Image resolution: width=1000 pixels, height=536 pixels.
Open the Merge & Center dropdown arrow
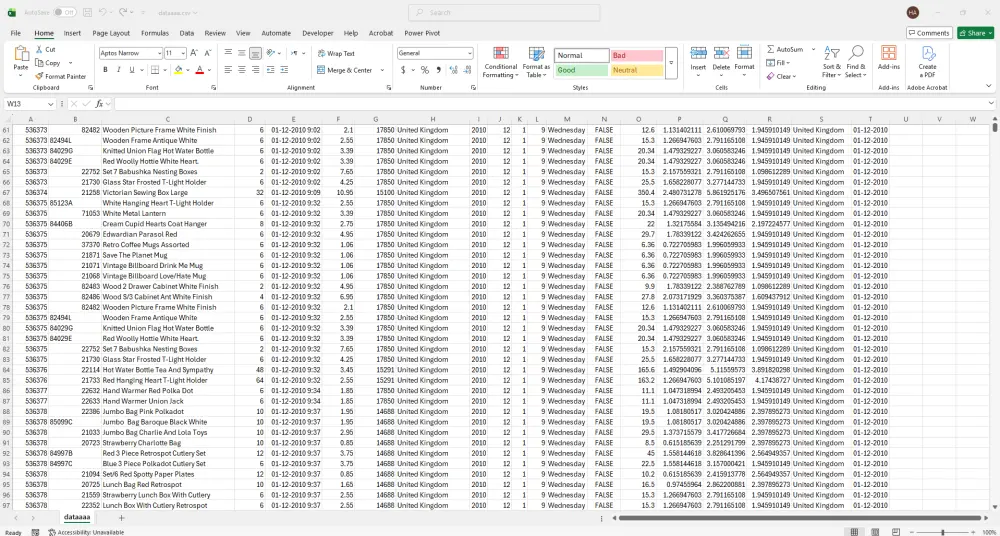click(x=383, y=70)
